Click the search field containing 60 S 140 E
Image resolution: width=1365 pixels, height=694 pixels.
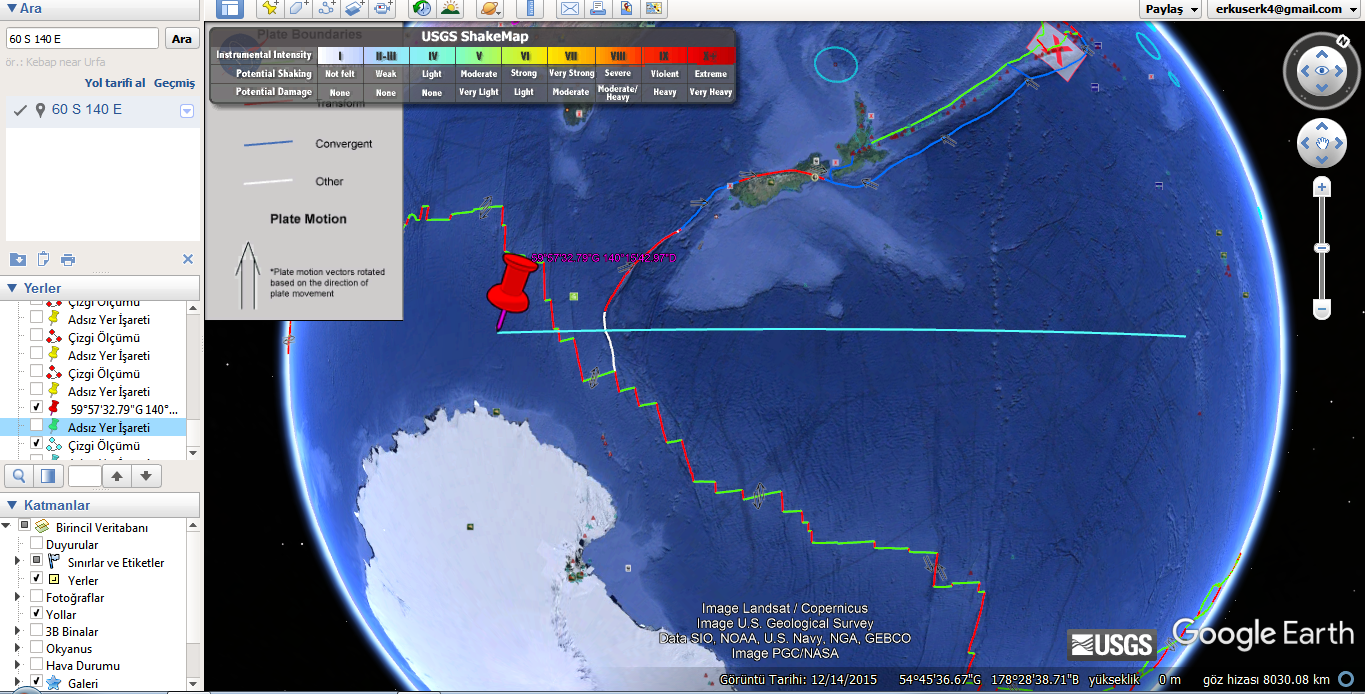pos(82,39)
